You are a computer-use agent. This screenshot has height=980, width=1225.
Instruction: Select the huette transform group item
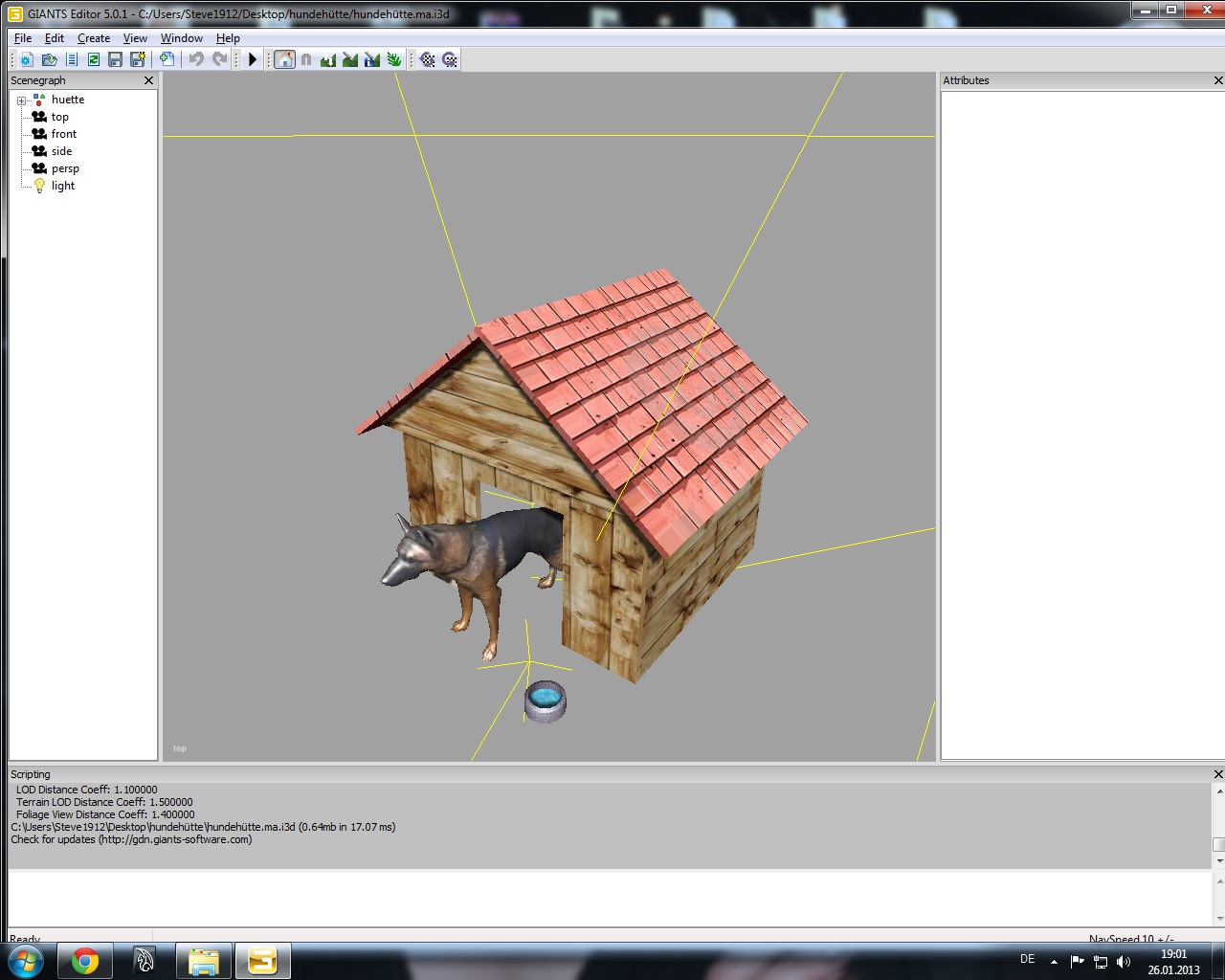(68, 100)
